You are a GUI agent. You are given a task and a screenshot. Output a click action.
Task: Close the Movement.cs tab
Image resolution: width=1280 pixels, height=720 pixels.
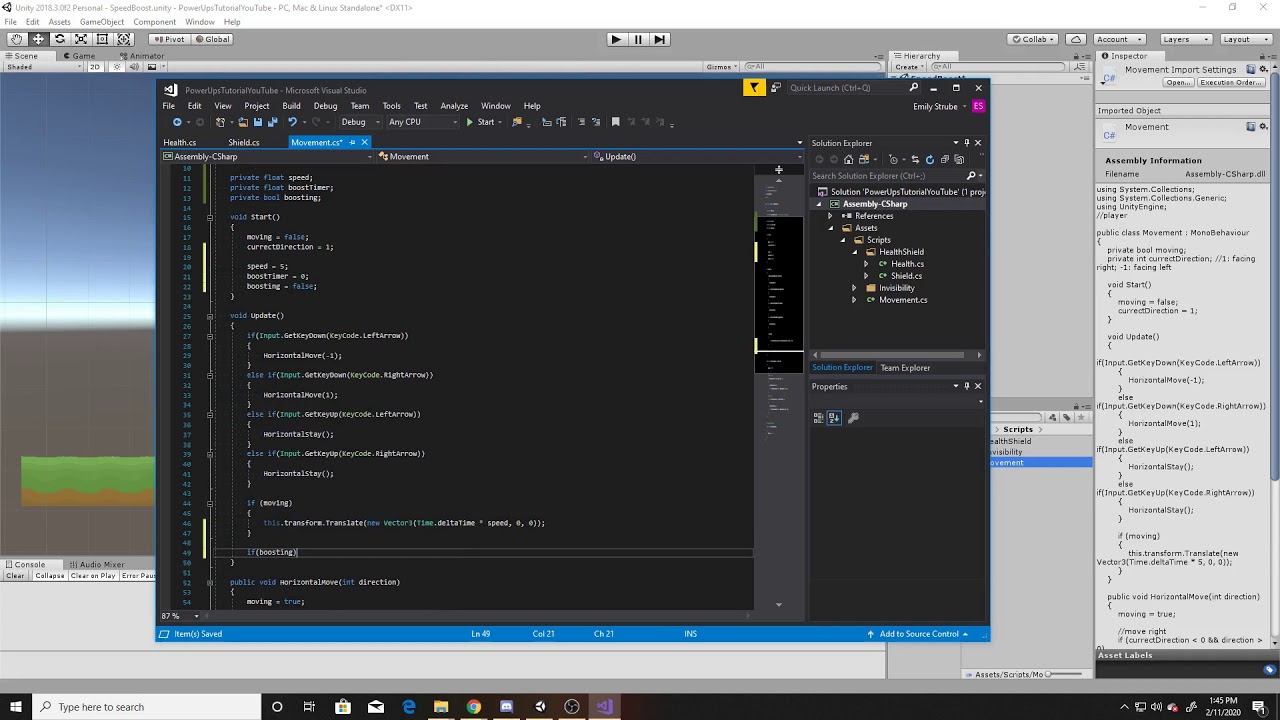click(x=364, y=142)
